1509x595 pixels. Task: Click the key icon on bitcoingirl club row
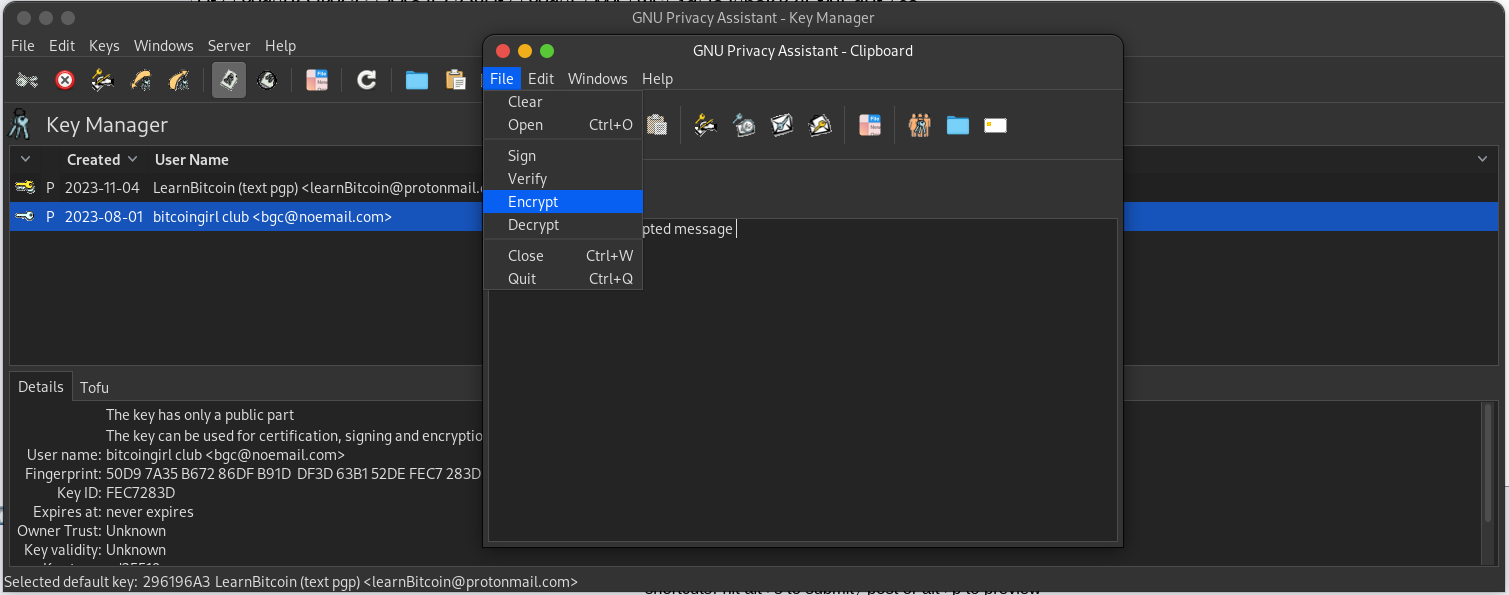pos(25,217)
